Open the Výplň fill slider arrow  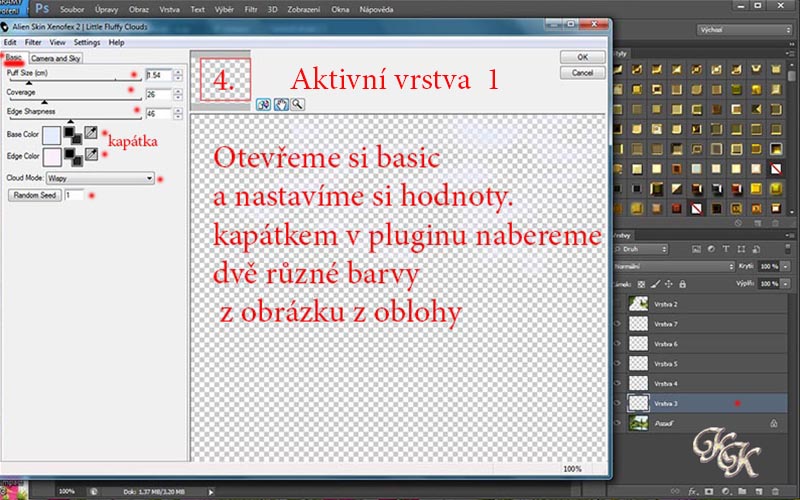pos(786,283)
